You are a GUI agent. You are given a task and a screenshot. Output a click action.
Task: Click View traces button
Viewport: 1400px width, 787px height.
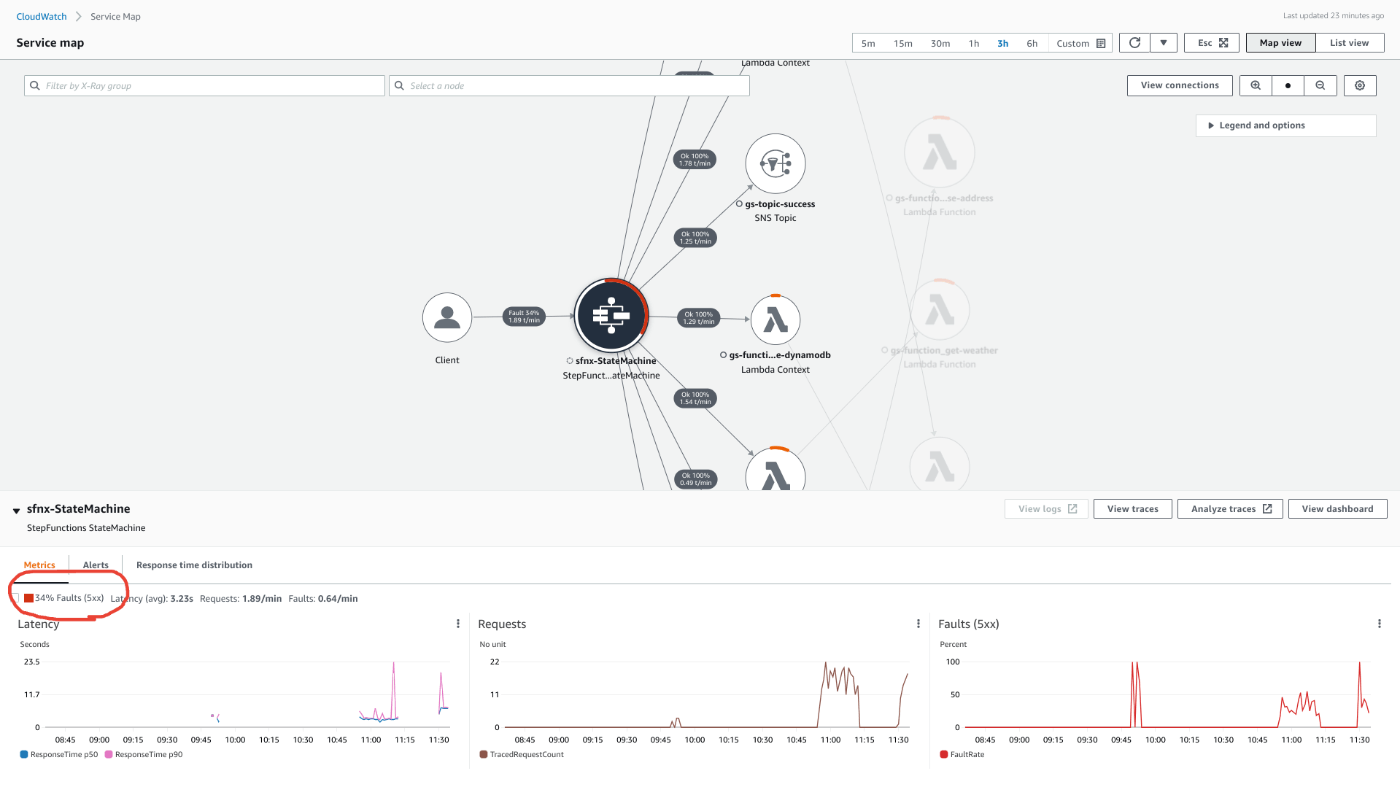pyautogui.click(x=1132, y=509)
